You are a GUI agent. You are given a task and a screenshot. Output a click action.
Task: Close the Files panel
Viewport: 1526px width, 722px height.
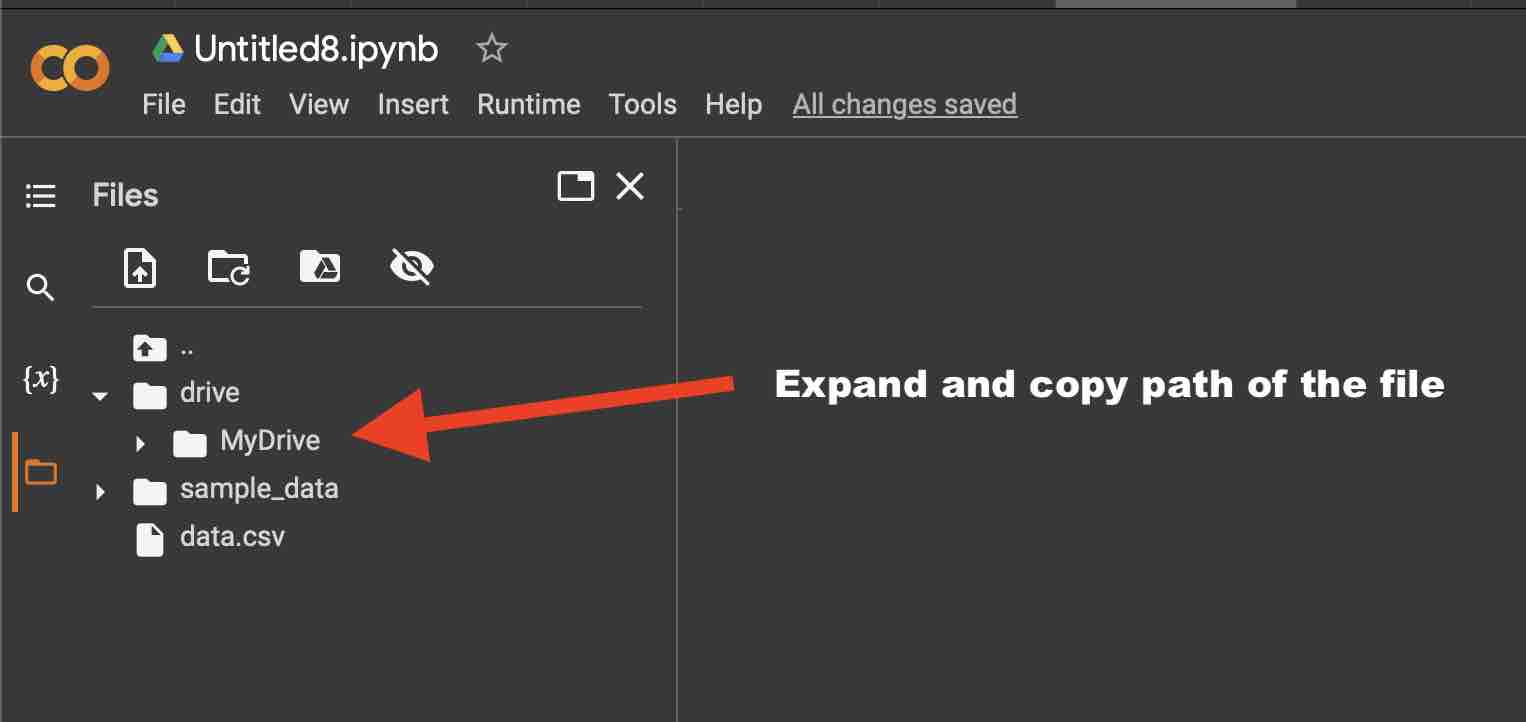point(629,186)
